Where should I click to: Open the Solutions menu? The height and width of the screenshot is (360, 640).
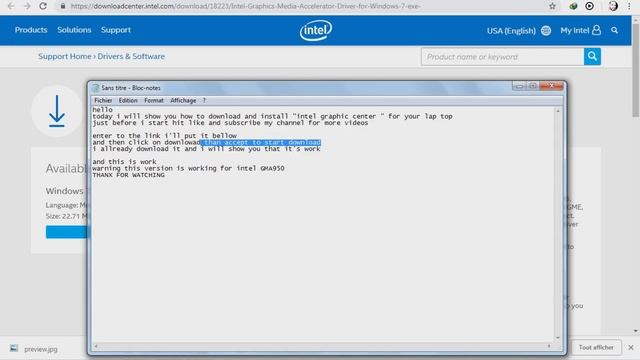point(74,30)
